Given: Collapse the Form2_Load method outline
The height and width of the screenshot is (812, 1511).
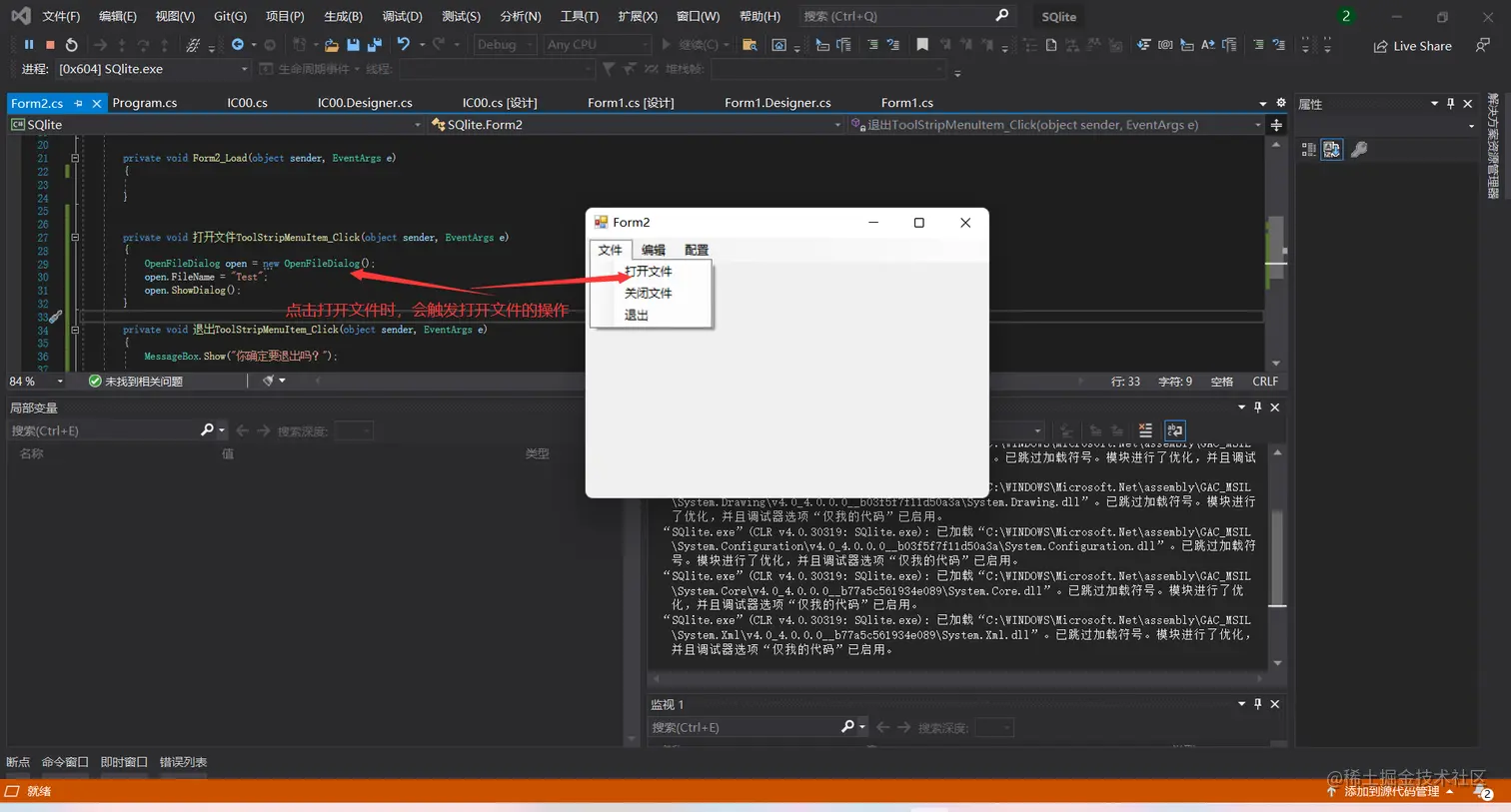Looking at the screenshot, I should click(x=75, y=158).
